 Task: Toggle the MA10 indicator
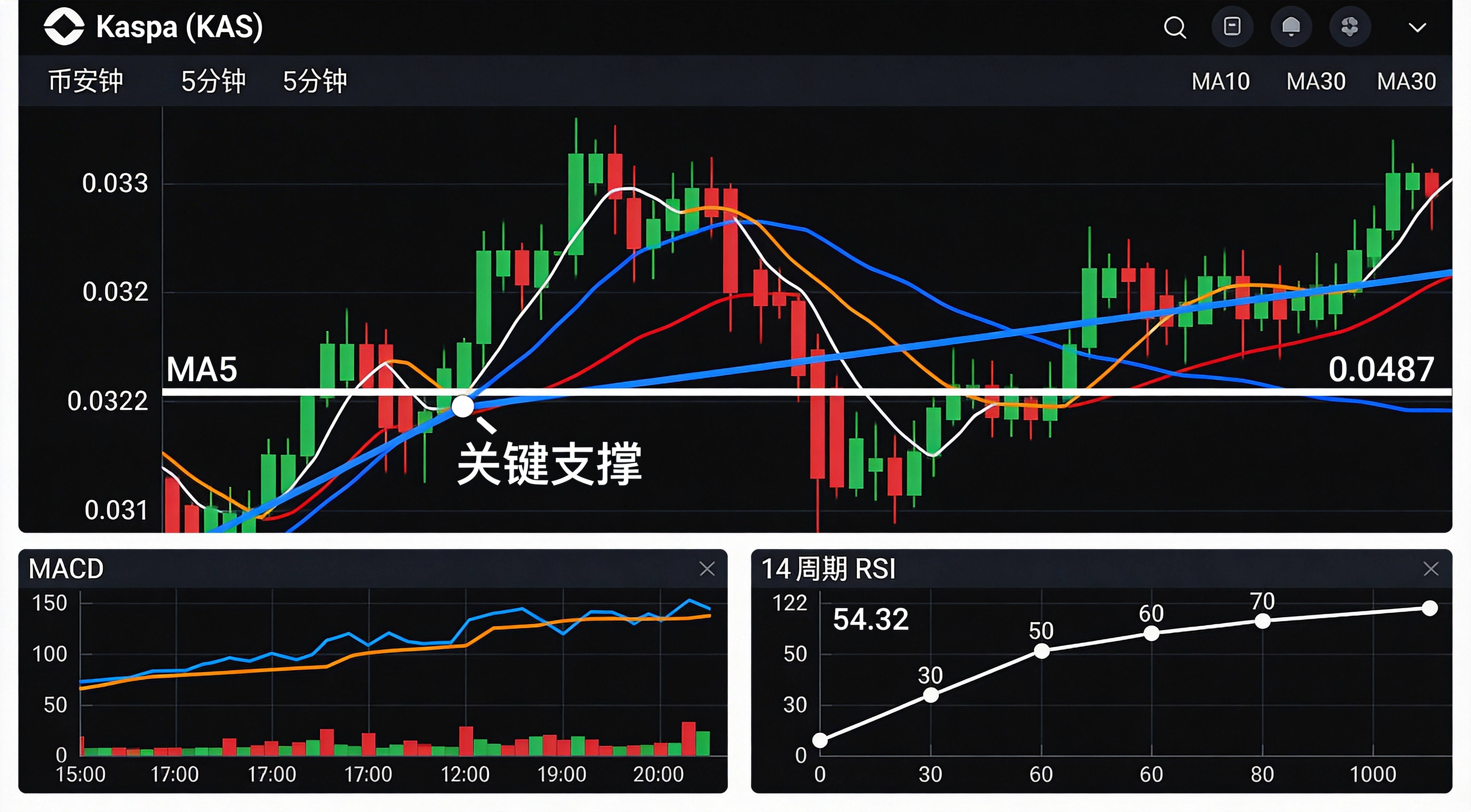(x=1220, y=81)
